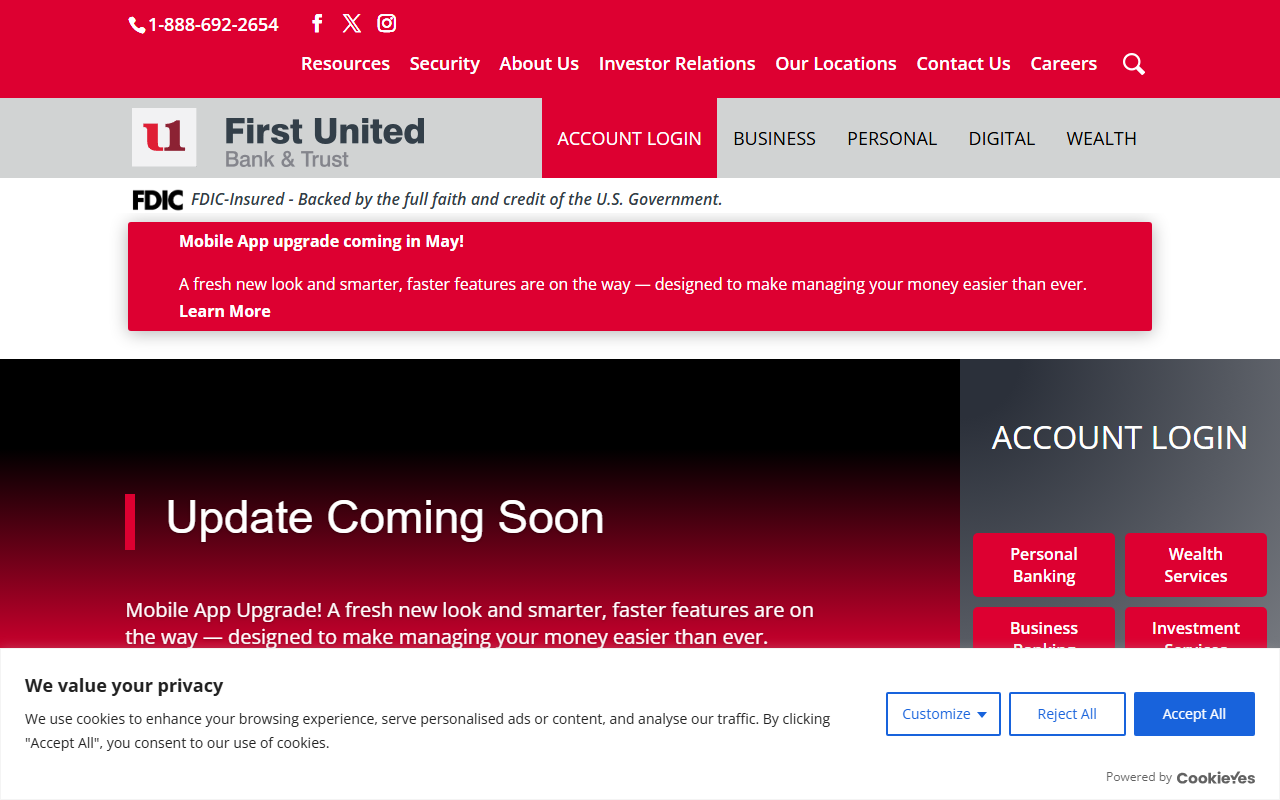This screenshot has width=1280, height=800.
Task: Click the FDIC-Insured disclaimer text
Action: pos(456,199)
